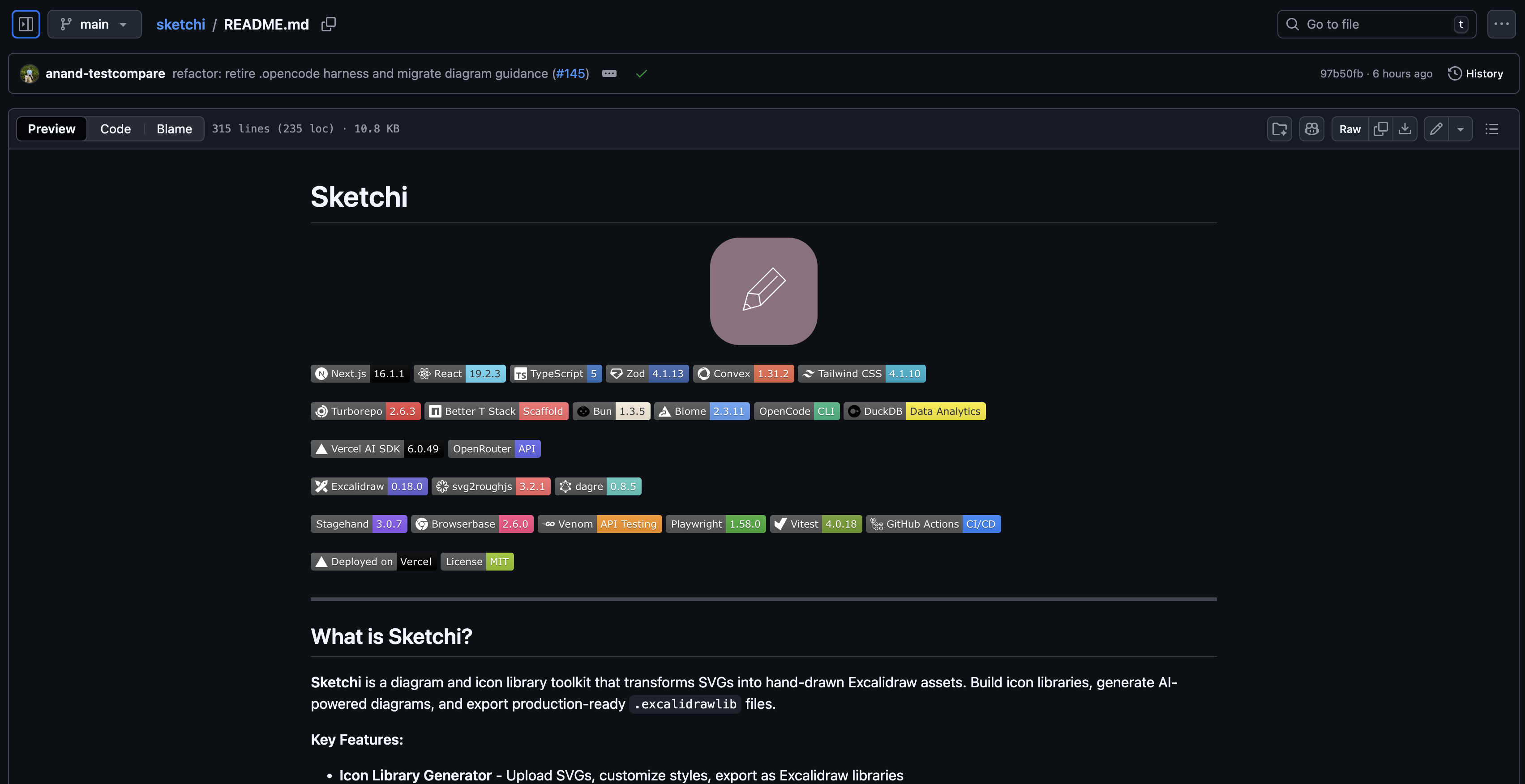Open more edit options dropdown arrow
This screenshot has height=784, width=1525.
point(1461,129)
